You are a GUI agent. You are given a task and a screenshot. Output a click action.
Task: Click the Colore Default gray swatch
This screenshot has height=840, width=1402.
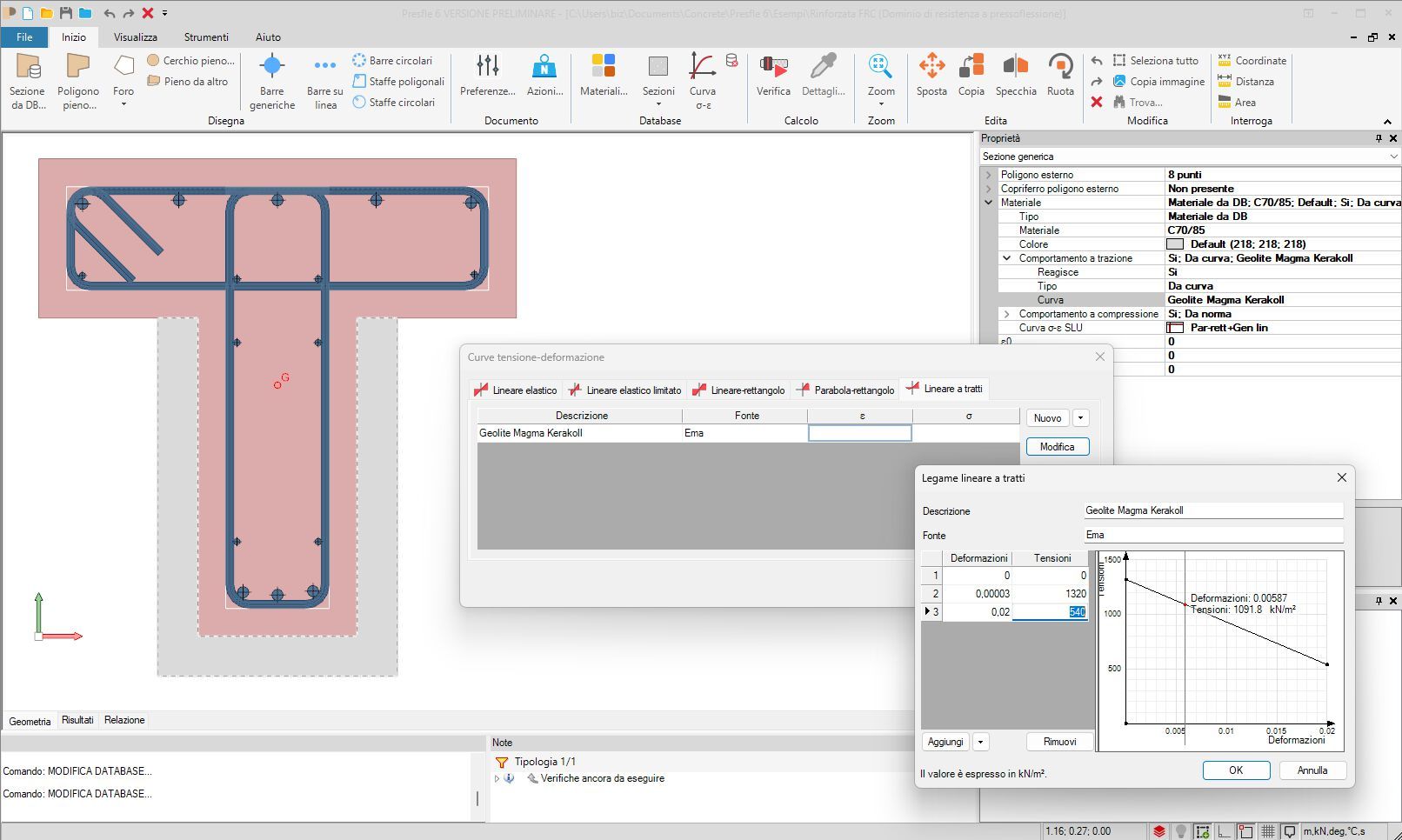pyautogui.click(x=1175, y=244)
